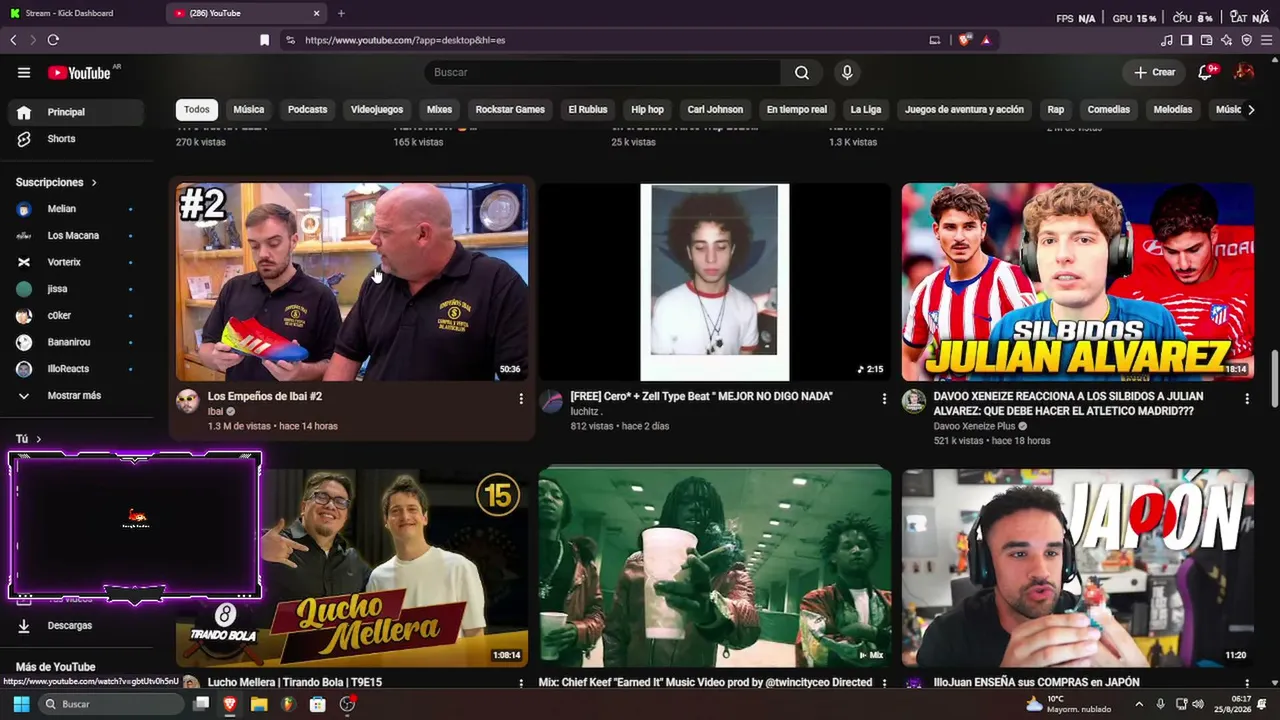Open FL Studio from the taskbar

pyautogui.click(x=288, y=704)
